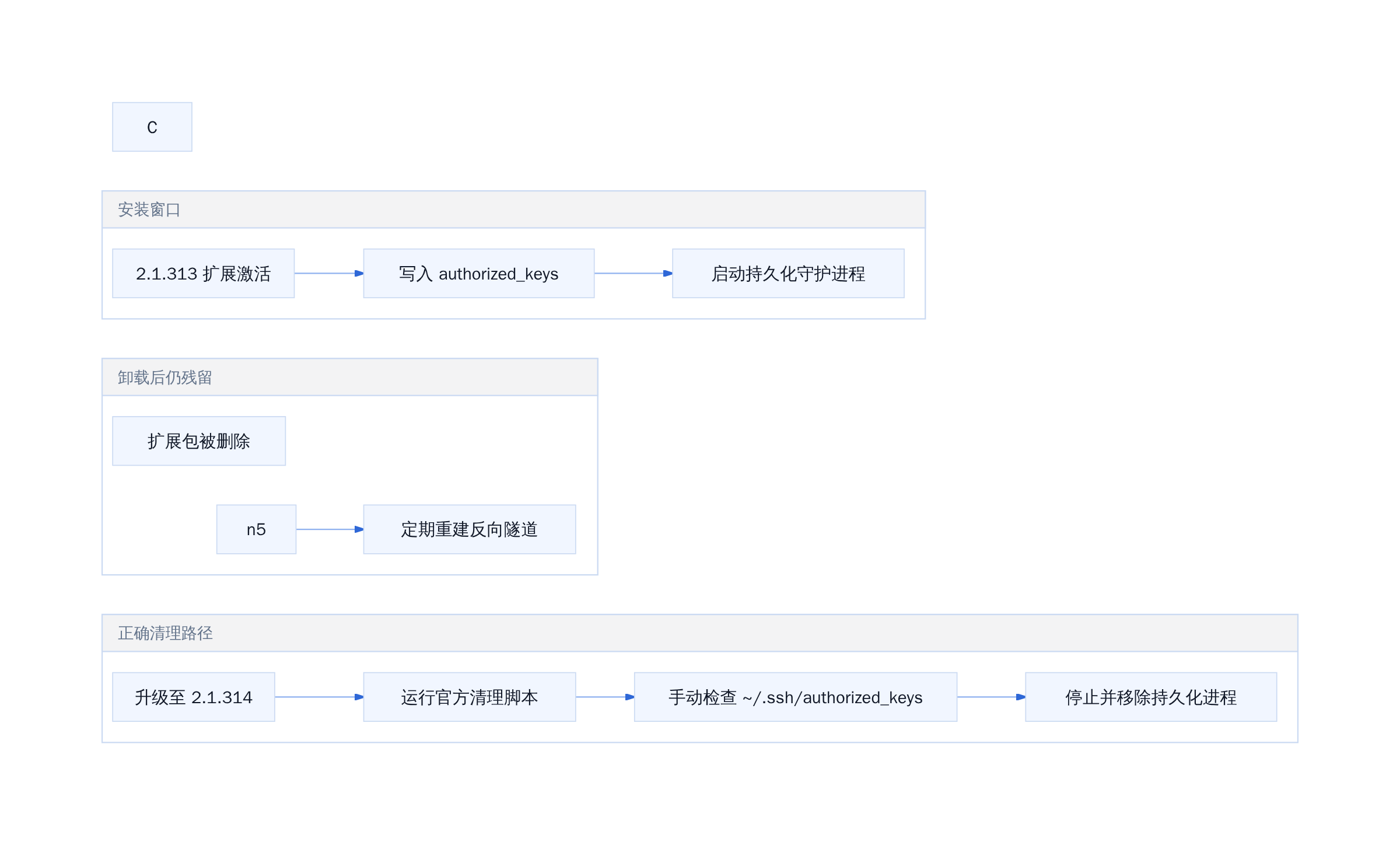
Task: Click the 启动持久化守护进程 node
Action: click(788, 273)
